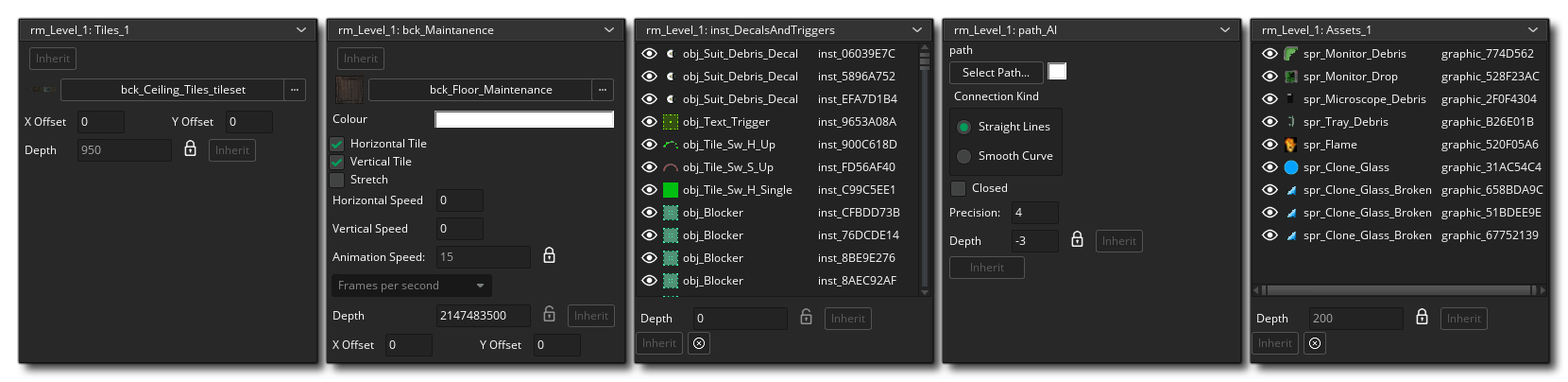
Task: Open the Frames per second dropdown
Action: tap(411, 286)
